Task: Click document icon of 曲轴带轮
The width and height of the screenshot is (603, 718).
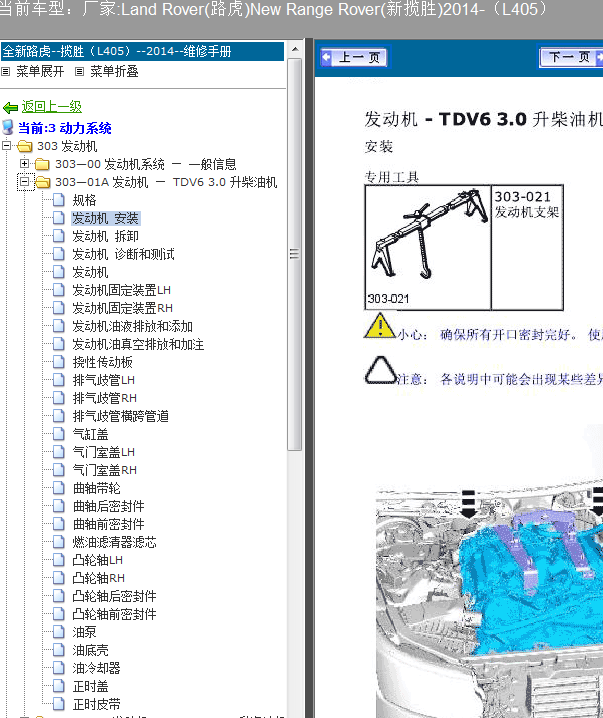Action: pos(58,488)
